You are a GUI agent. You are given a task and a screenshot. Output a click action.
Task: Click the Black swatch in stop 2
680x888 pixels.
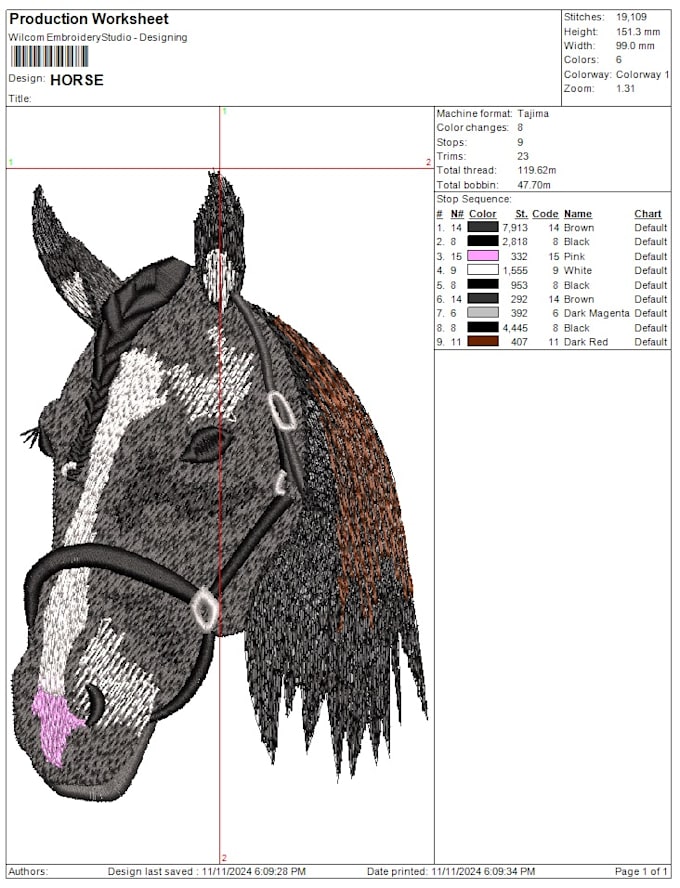point(483,241)
